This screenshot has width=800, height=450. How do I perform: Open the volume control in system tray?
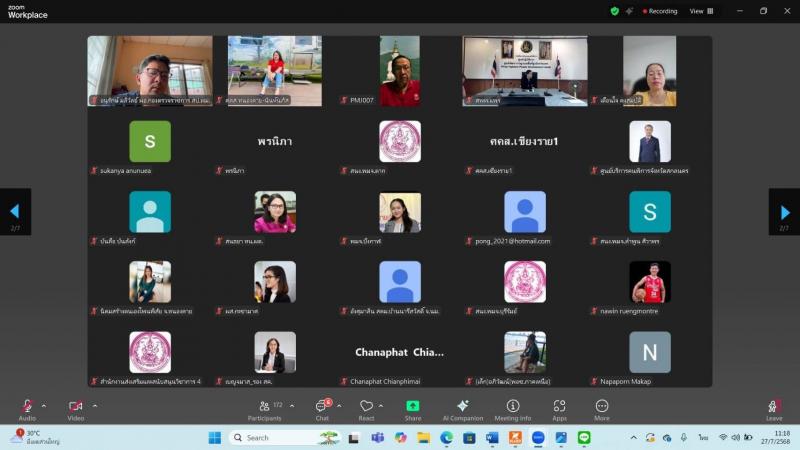click(x=735, y=438)
